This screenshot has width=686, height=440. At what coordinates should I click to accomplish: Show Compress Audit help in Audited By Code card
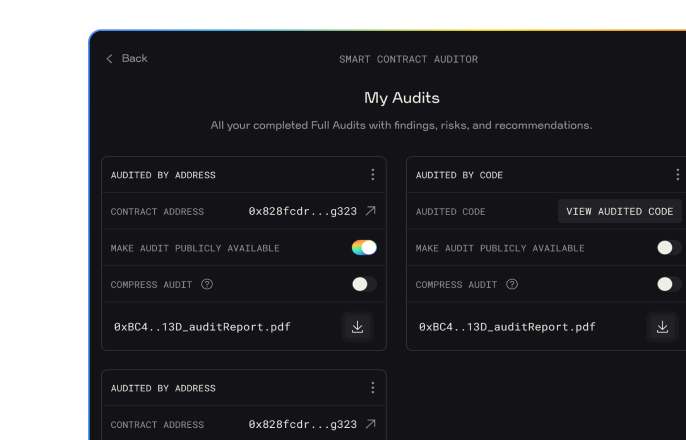tap(512, 284)
